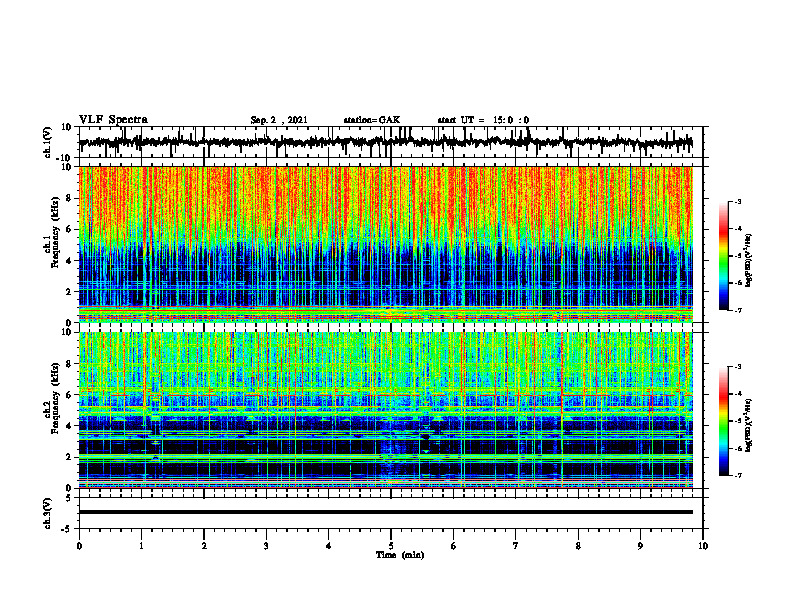Click the "ch.3(V)" axis label

(x=47, y=513)
